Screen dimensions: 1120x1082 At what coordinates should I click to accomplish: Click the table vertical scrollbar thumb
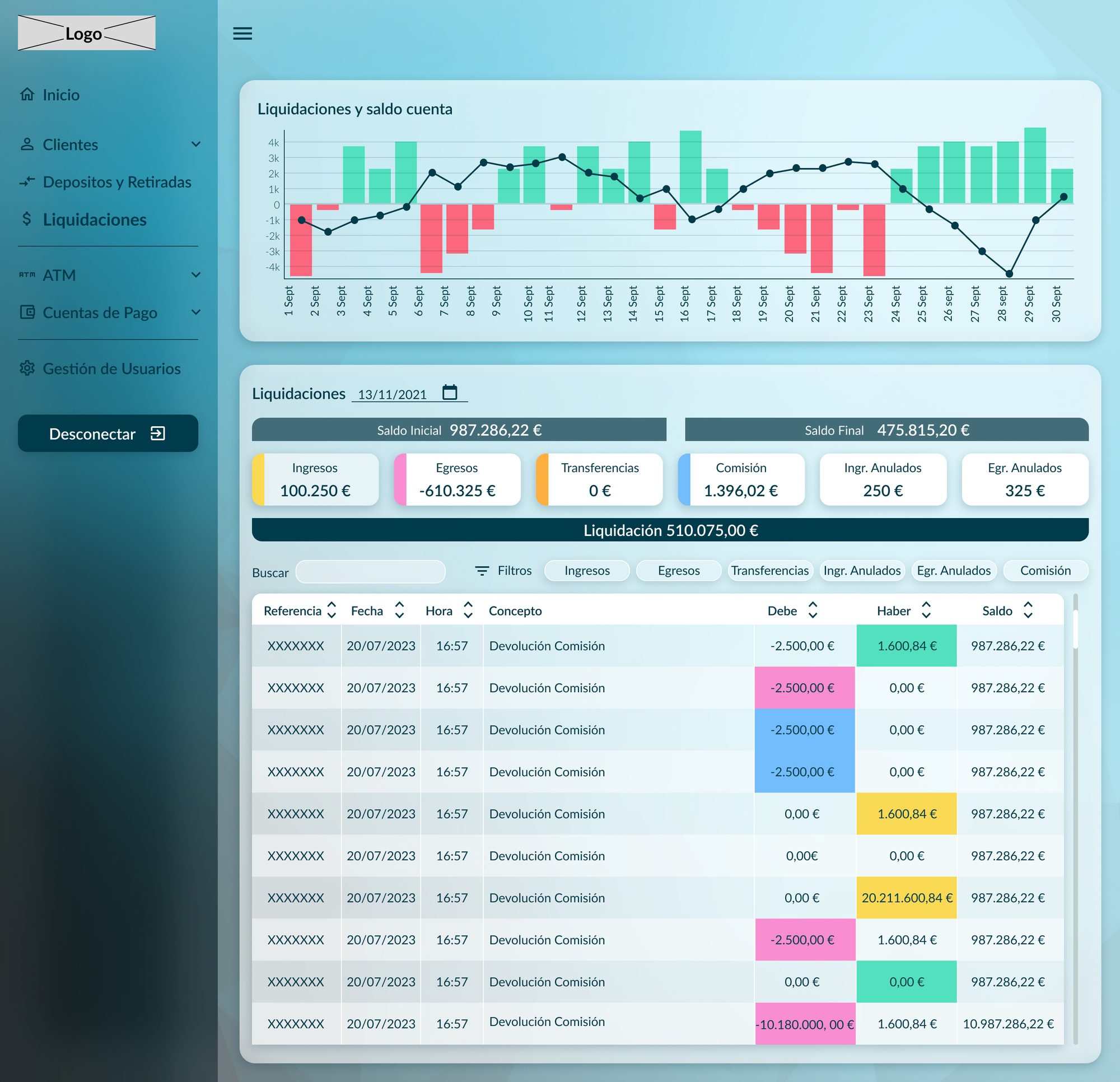click(1075, 629)
